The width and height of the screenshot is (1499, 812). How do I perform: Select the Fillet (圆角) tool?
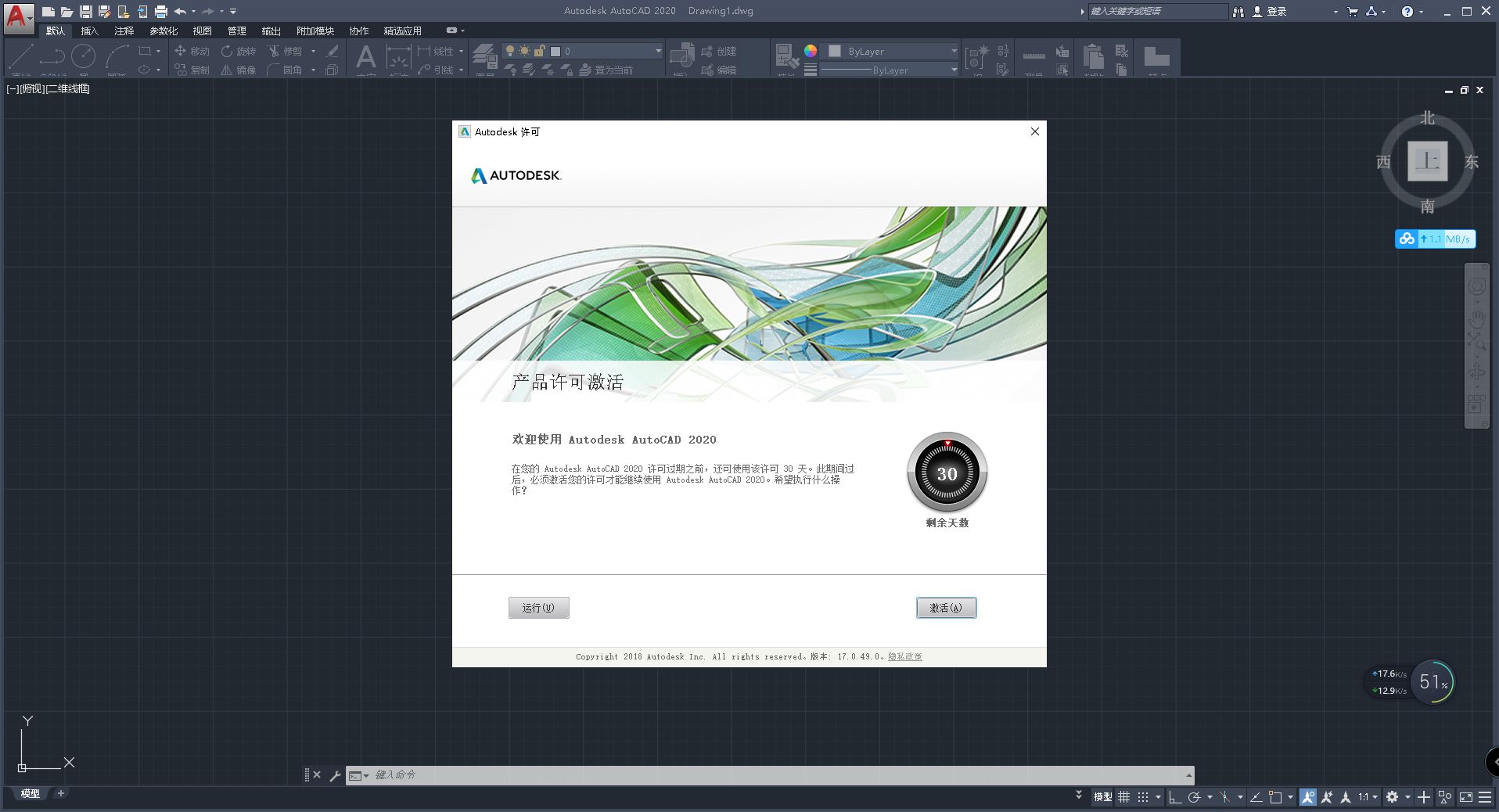285,70
